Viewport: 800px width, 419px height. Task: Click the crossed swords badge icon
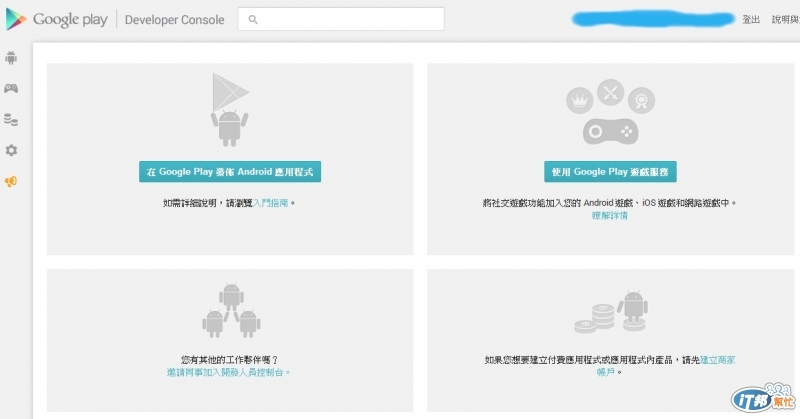(x=611, y=92)
